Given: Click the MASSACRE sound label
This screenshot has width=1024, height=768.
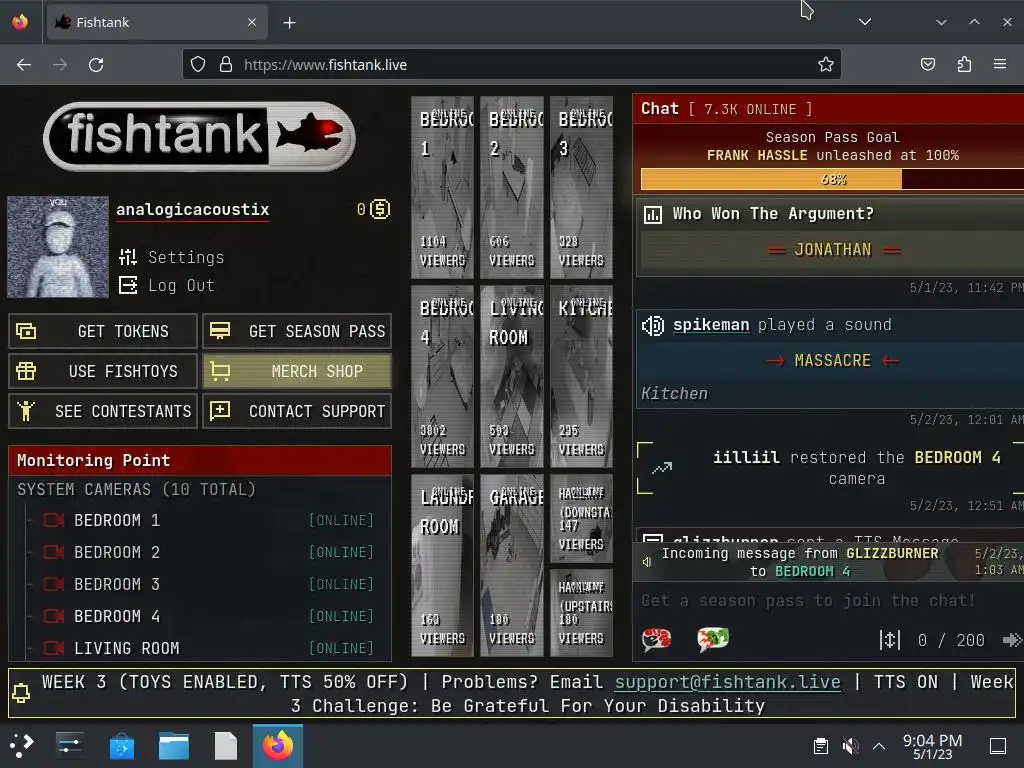Looking at the screenshot, I should [x=833, y=360].
